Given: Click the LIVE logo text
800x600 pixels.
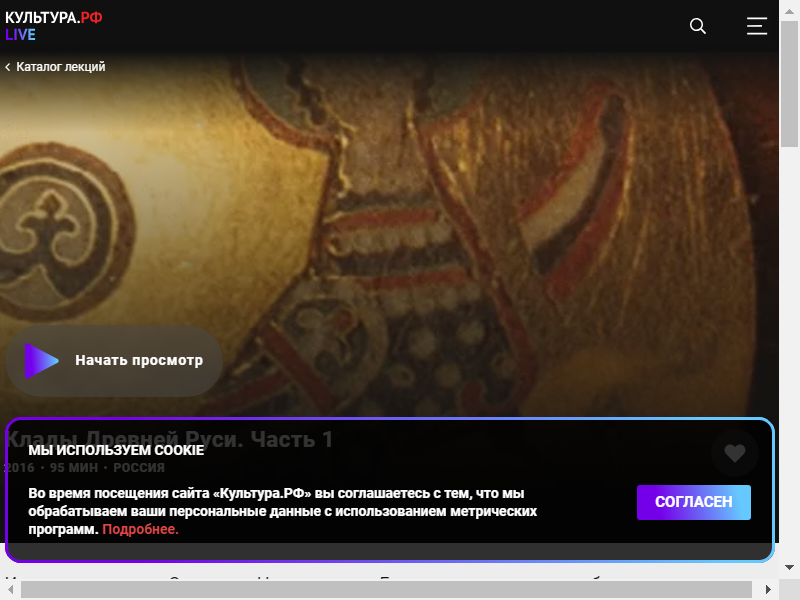Looking at the screenshot, I should pos(20,35).
